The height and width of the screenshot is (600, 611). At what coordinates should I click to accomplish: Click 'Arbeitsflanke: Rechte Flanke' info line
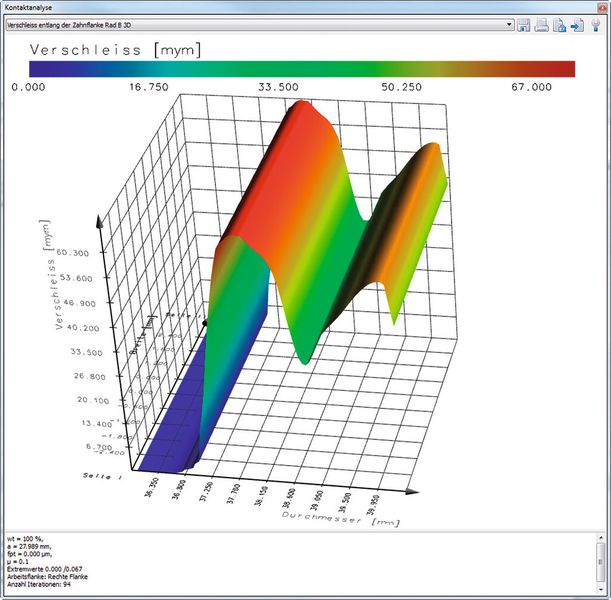coord(47,577)
